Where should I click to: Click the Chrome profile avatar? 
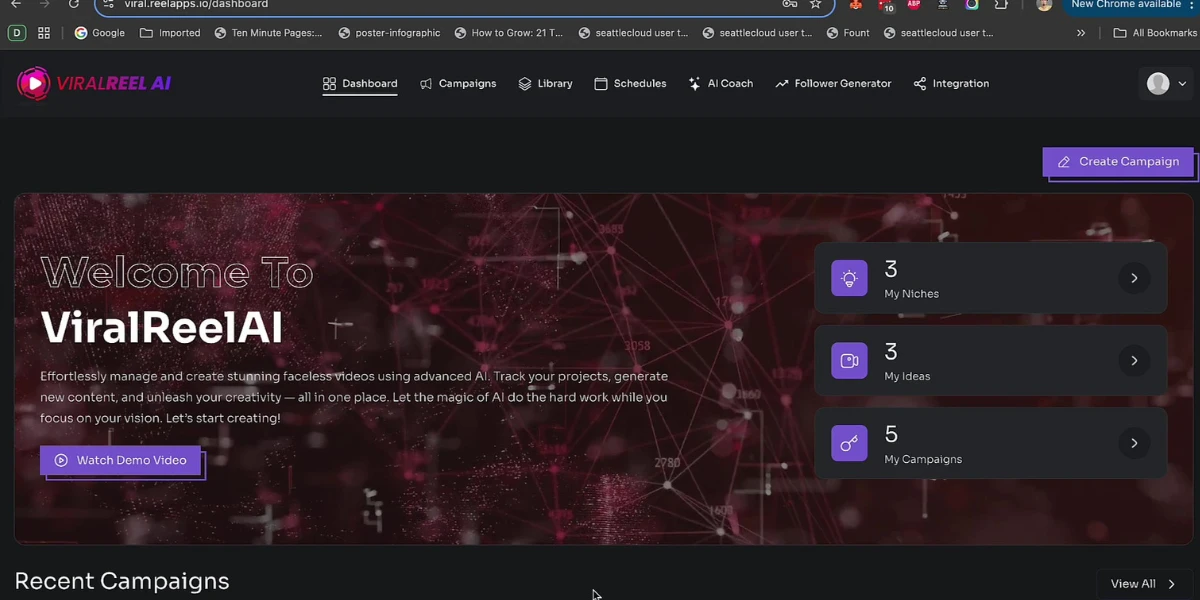pyautogui.click(x=1044, y=4)
